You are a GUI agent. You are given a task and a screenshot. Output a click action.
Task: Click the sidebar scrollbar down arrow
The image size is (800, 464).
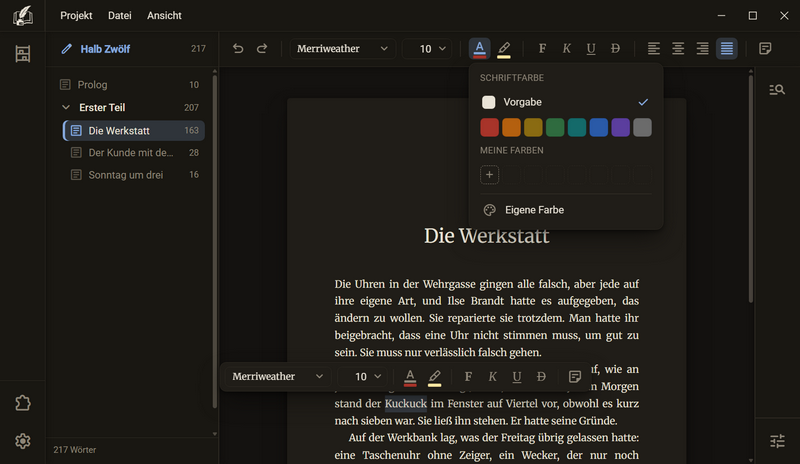(x=215, y=434)
